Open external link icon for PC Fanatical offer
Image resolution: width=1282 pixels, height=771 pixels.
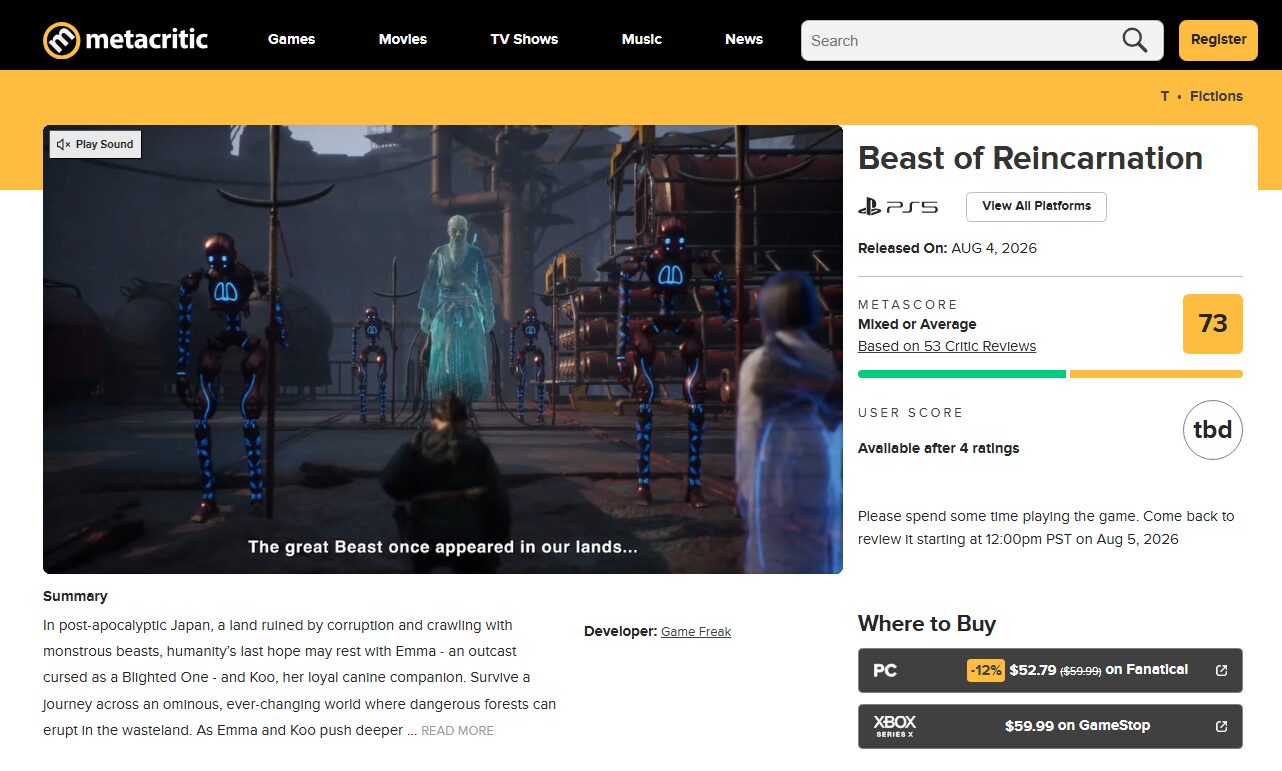coord(1221,670)
